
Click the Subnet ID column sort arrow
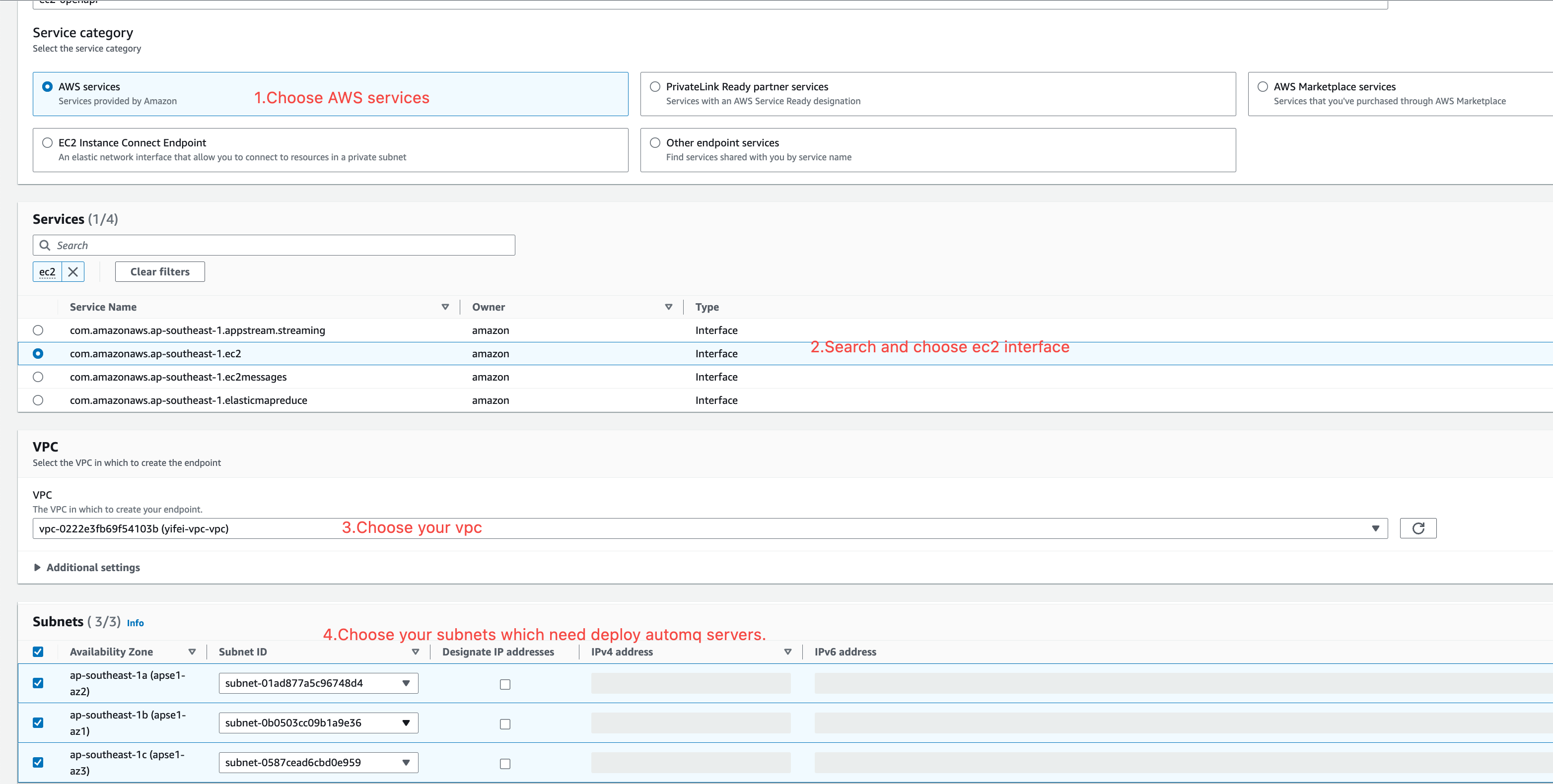click(x=416, y=652)
